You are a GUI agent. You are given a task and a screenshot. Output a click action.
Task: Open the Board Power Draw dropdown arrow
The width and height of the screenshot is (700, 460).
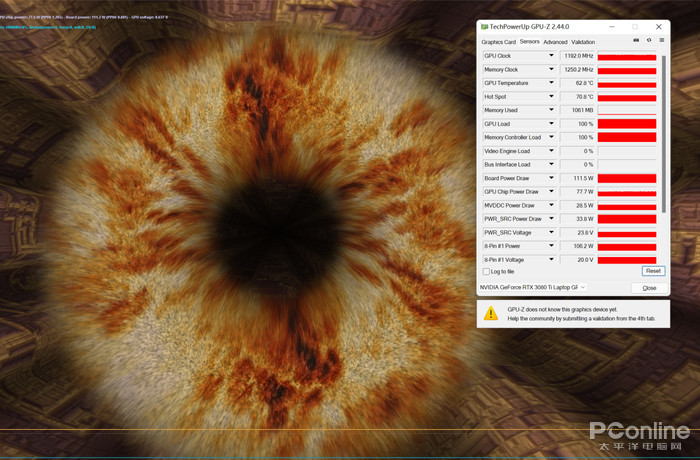(x=551, y=178)
